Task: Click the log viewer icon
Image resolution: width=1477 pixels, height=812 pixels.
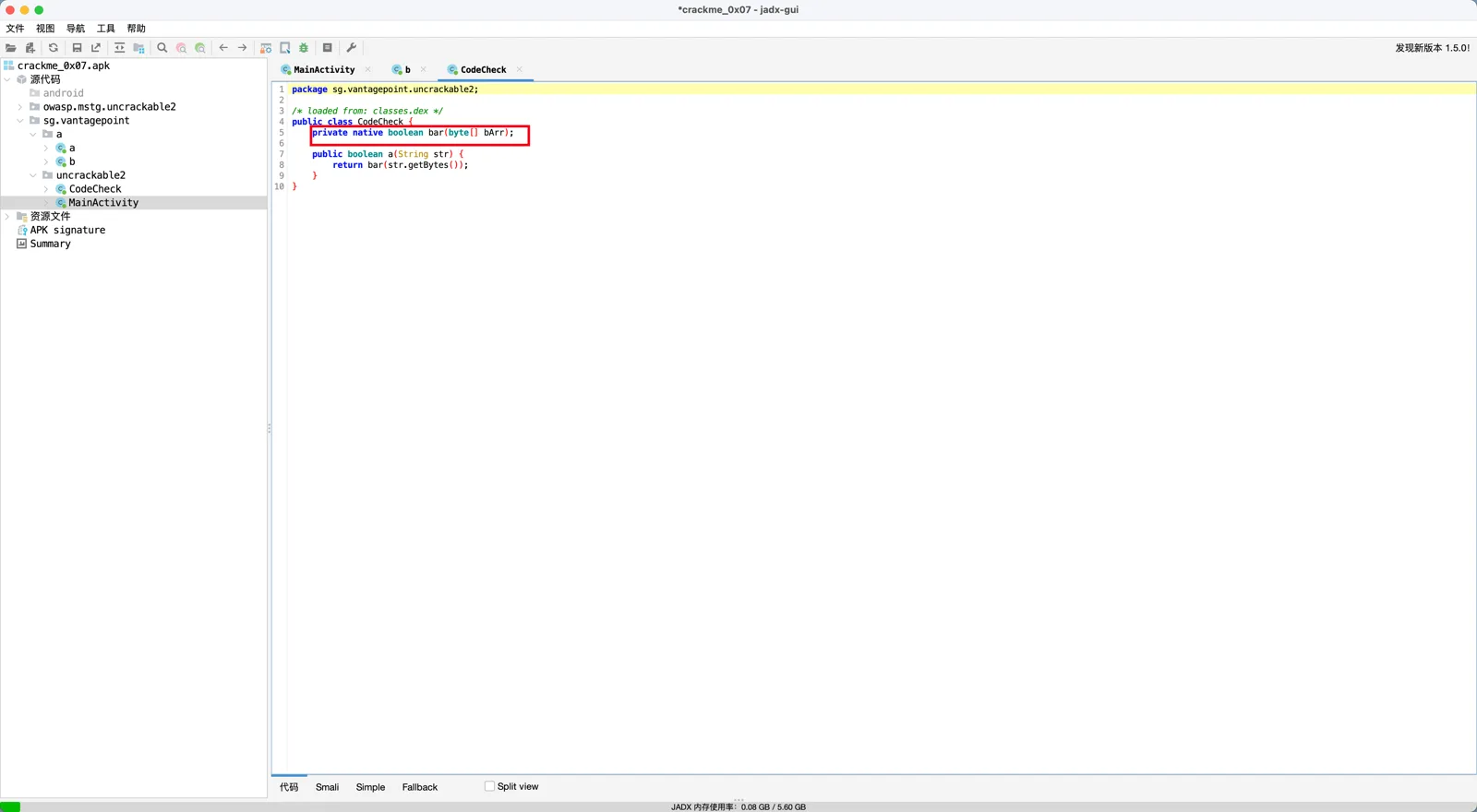Action: click(x=328, y=48)
